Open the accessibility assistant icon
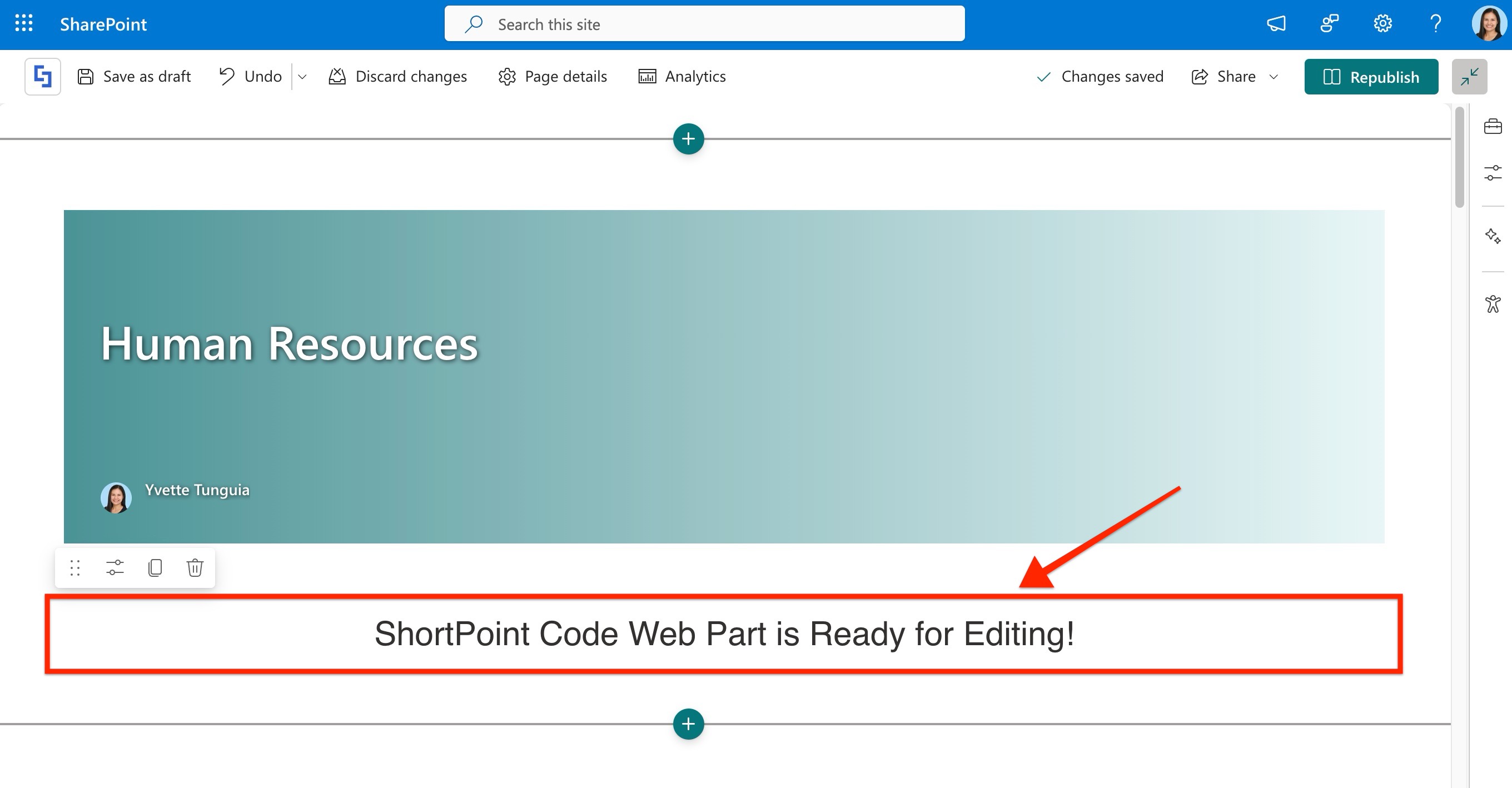 click(x=1493, y=304)
